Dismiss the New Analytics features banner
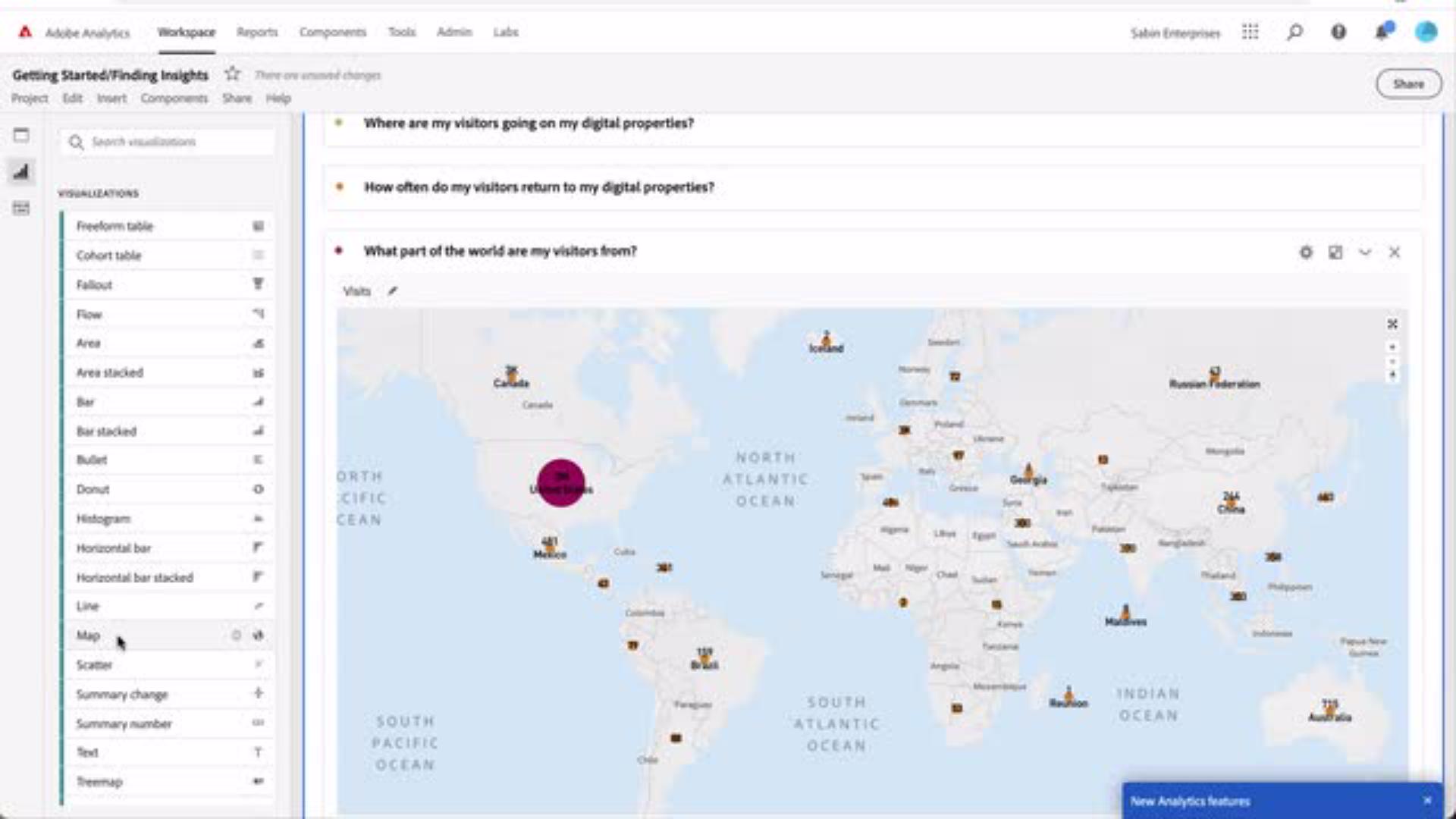Viewport: 1456px width, 819px height. click(1427, 801)
